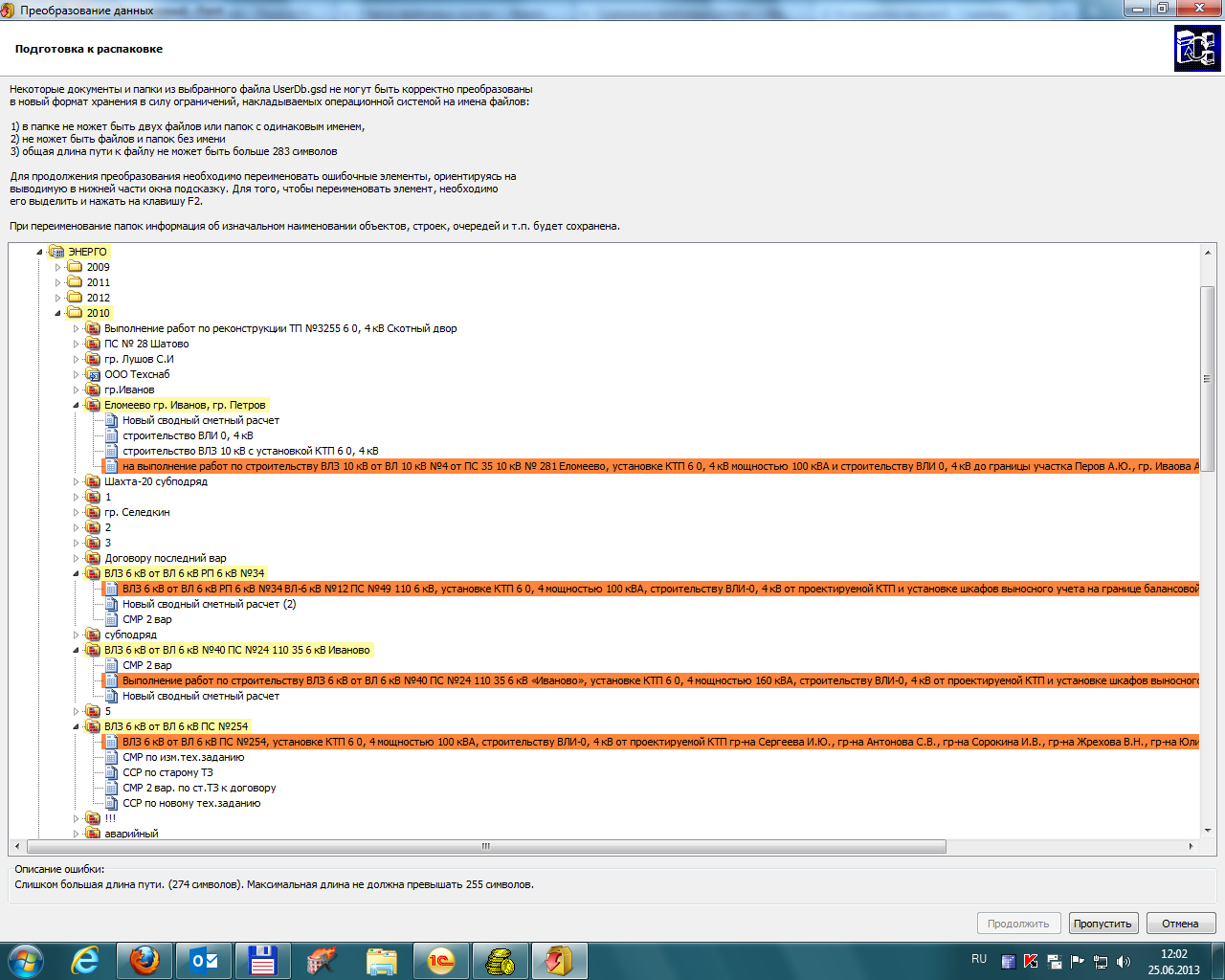The image size is (1225, 980).
Task: Open Outlook from the taskbar
Action: [x=204, y=961]
